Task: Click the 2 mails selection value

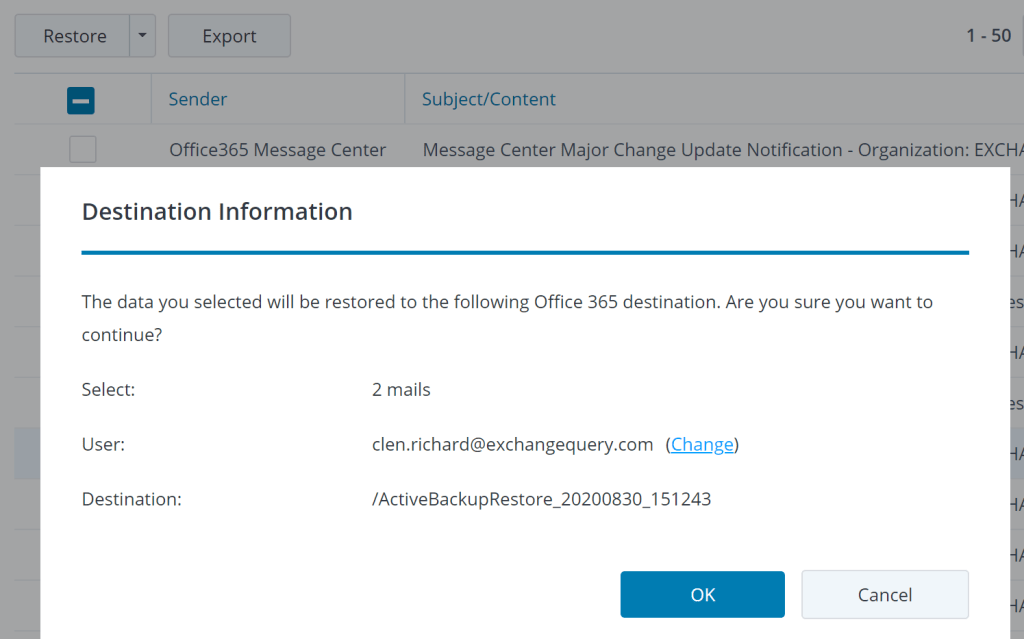Action: click(401, 390)
